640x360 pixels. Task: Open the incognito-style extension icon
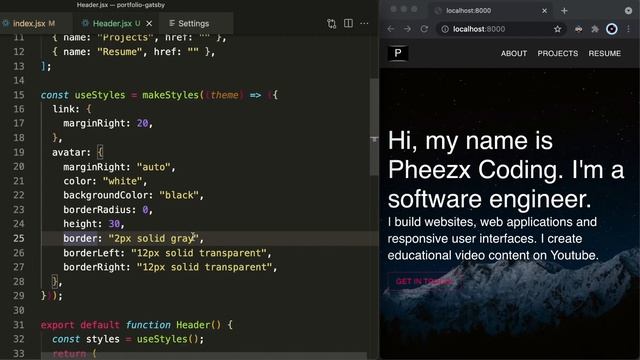(x=578, y=29)
